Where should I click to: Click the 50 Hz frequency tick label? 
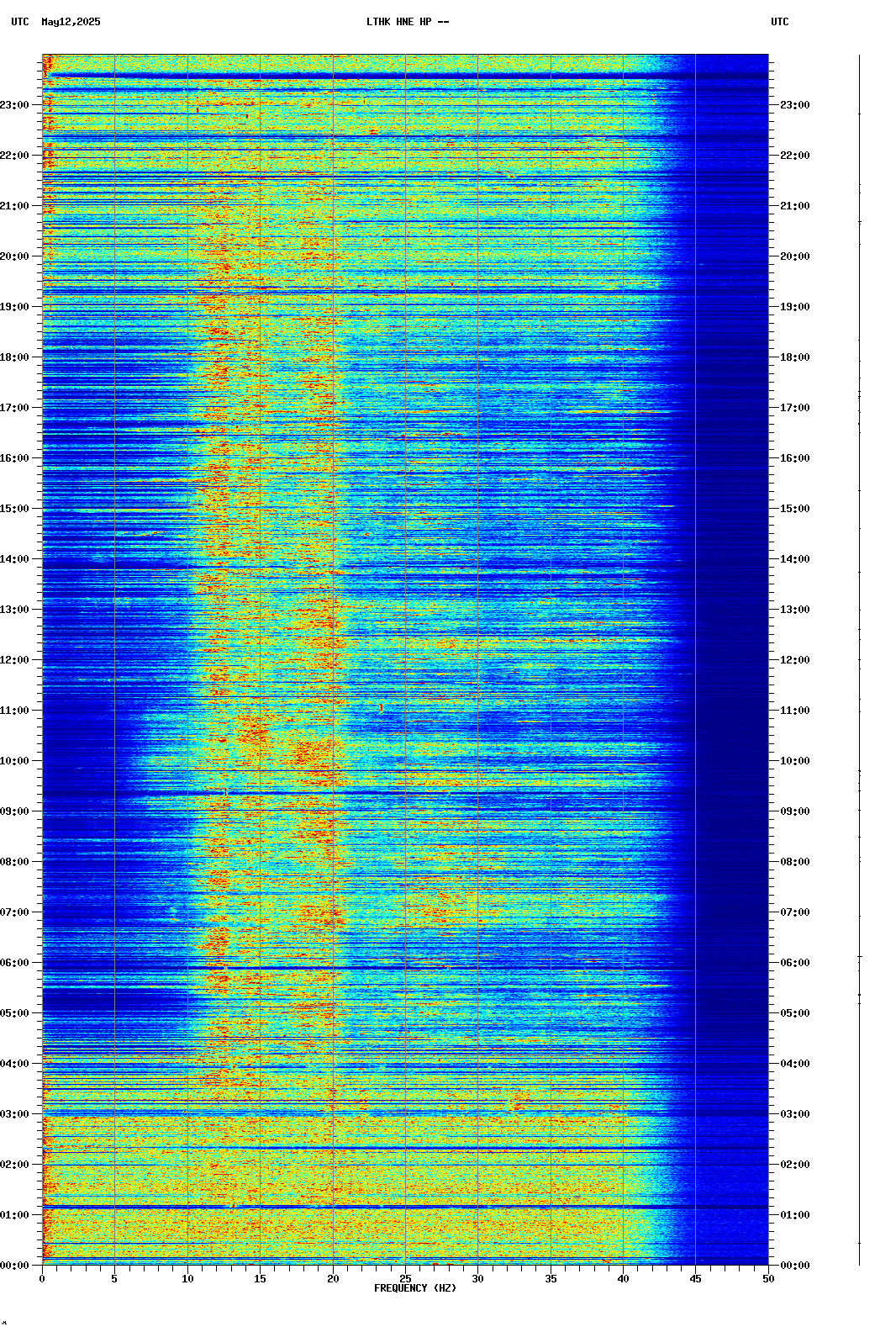pos(768,1279)
